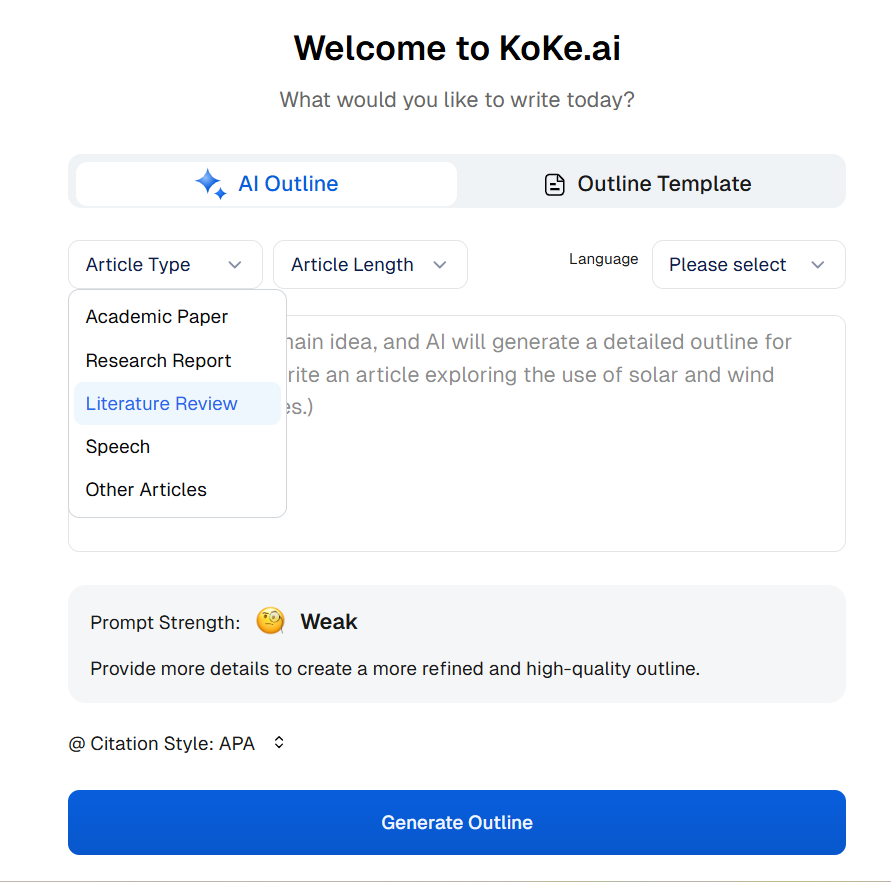Open the Article Length dropdown

[x=369, y=265]
